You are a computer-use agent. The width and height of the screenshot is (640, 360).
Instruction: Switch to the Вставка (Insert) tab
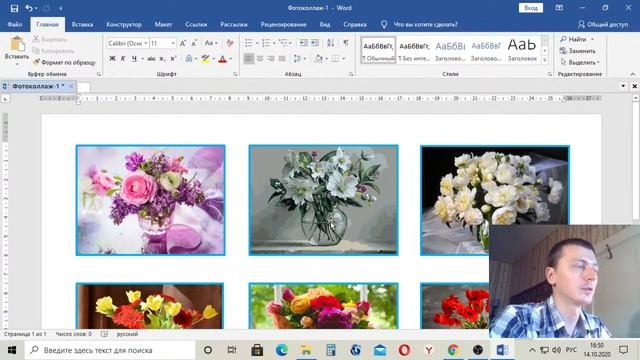tap(82, 24)
